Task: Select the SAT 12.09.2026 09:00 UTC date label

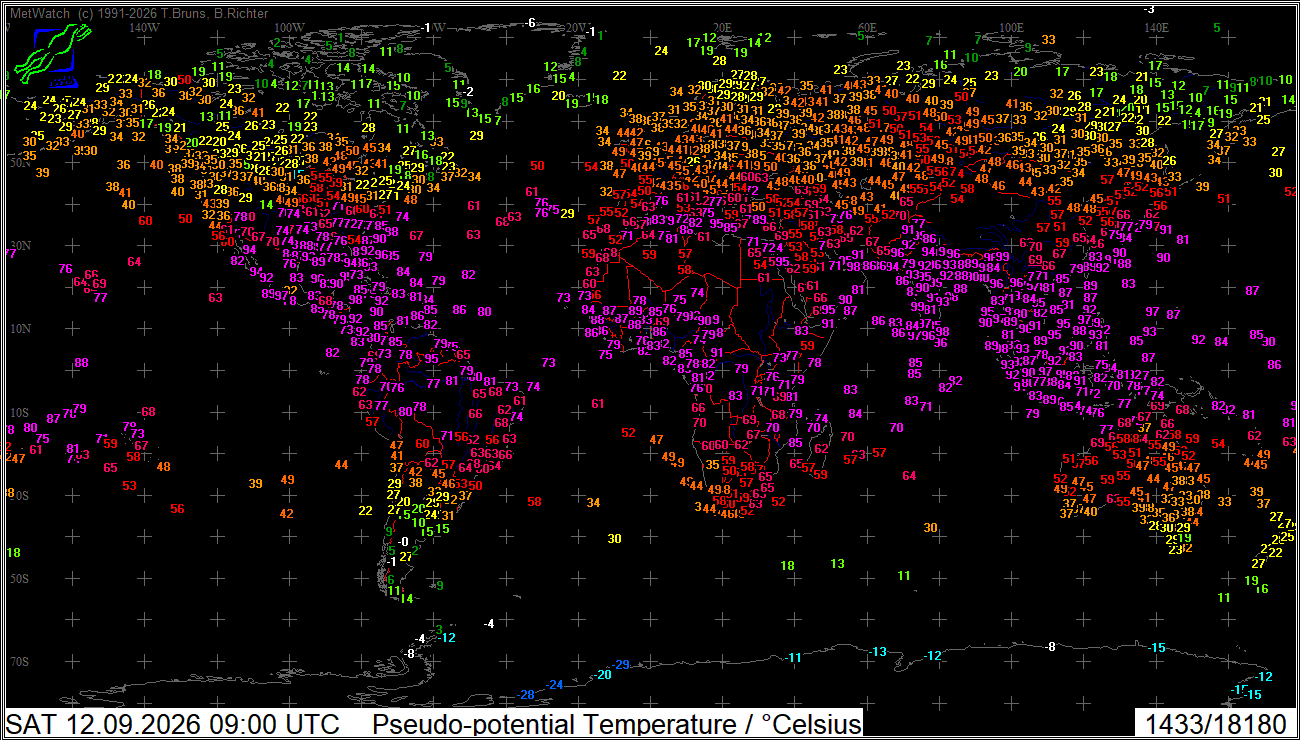Action: click(173, 724)
